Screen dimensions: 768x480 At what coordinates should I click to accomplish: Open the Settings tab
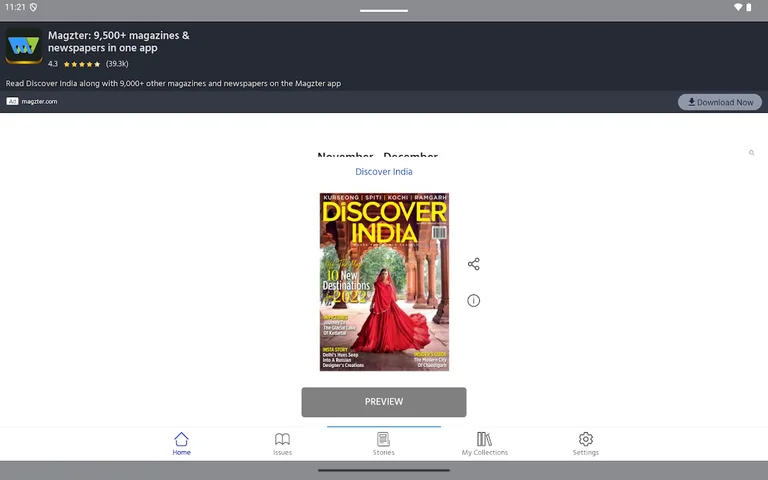coord(585,444)
